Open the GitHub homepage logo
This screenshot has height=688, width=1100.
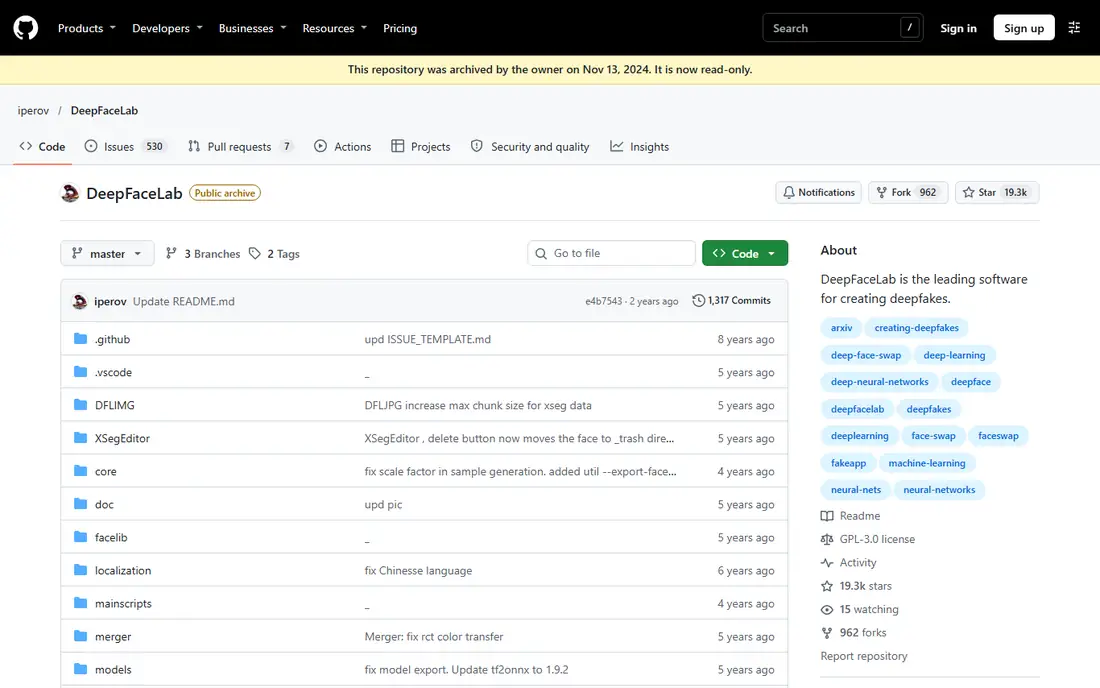26,28
